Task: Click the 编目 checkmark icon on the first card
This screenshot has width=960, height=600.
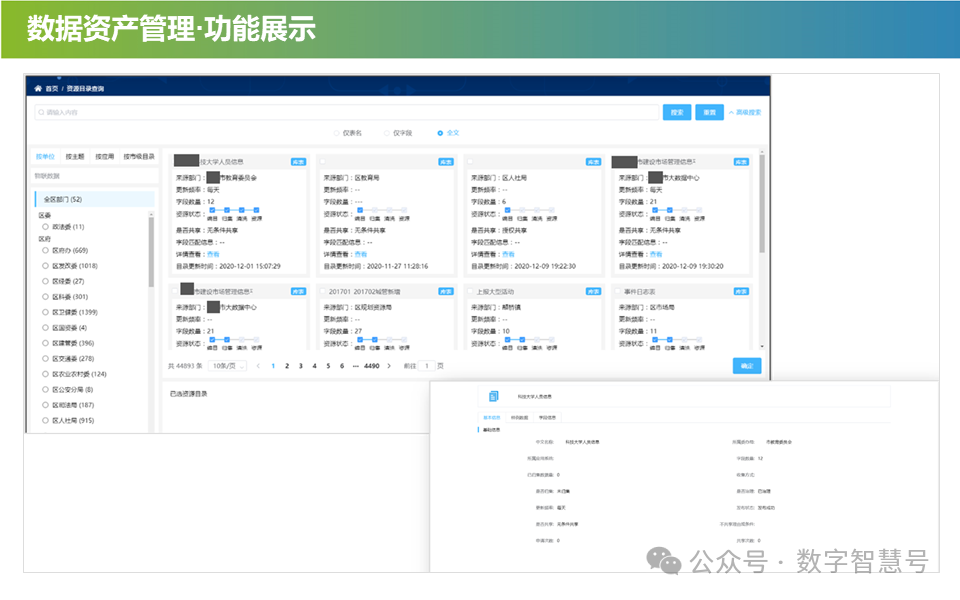Action: pyautogui.click(x=212, y=210)
